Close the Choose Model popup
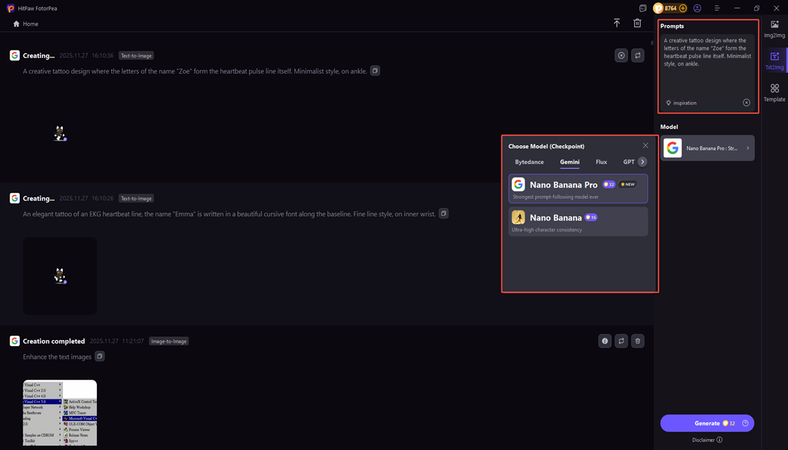This screenshot has height=450, width=788. [x=645, y=146]
